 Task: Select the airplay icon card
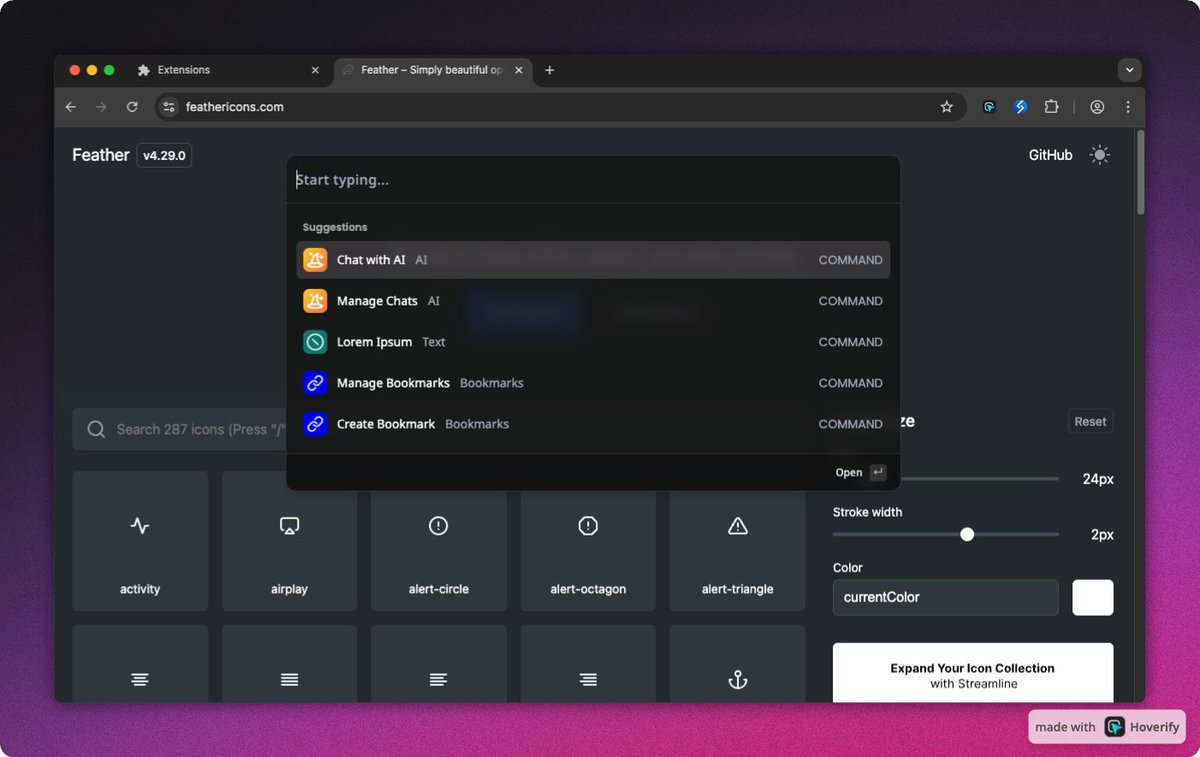coord(289,541)
